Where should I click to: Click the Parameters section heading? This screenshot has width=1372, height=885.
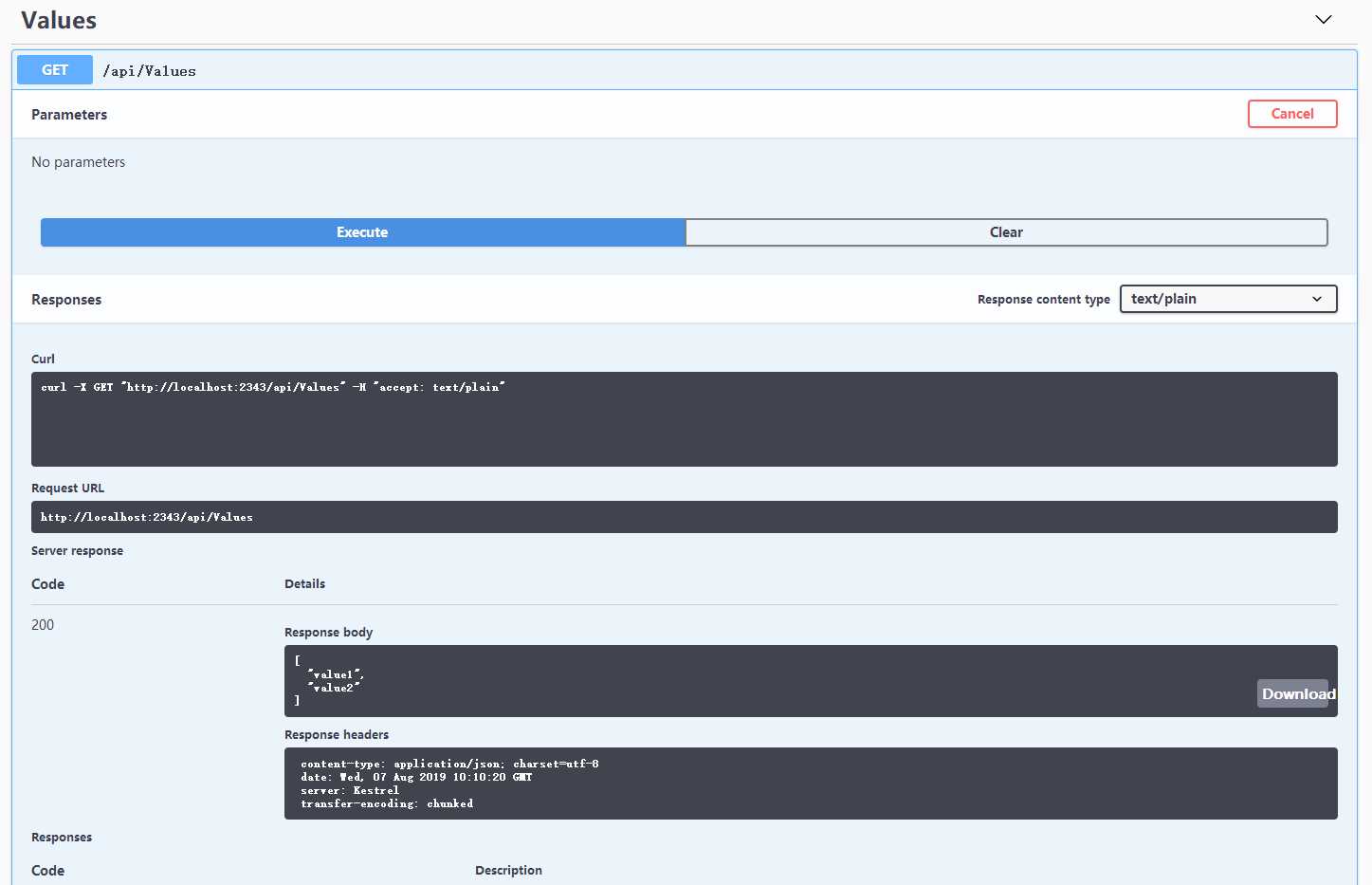[69, 115]
